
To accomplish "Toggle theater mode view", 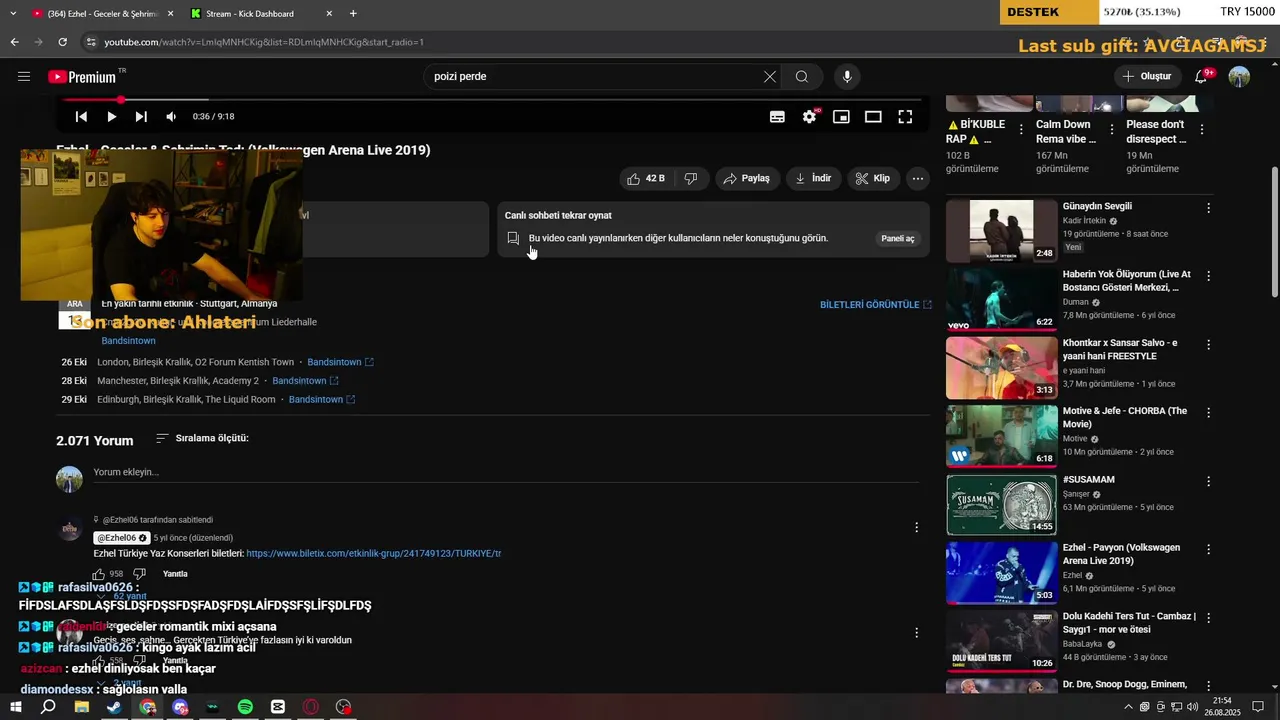I will tap(873, 117).
